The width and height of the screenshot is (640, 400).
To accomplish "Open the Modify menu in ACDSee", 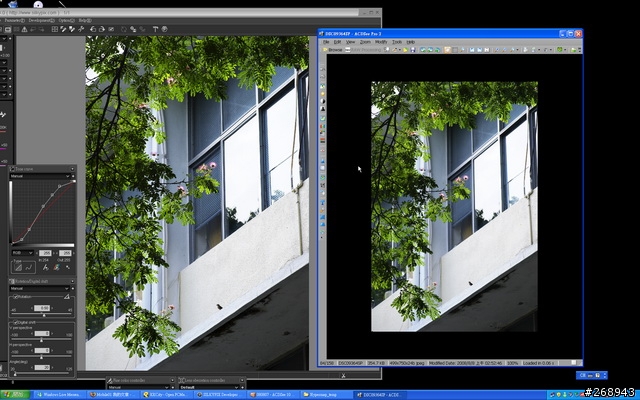I will pyautogui.click(x=381, y=42).
